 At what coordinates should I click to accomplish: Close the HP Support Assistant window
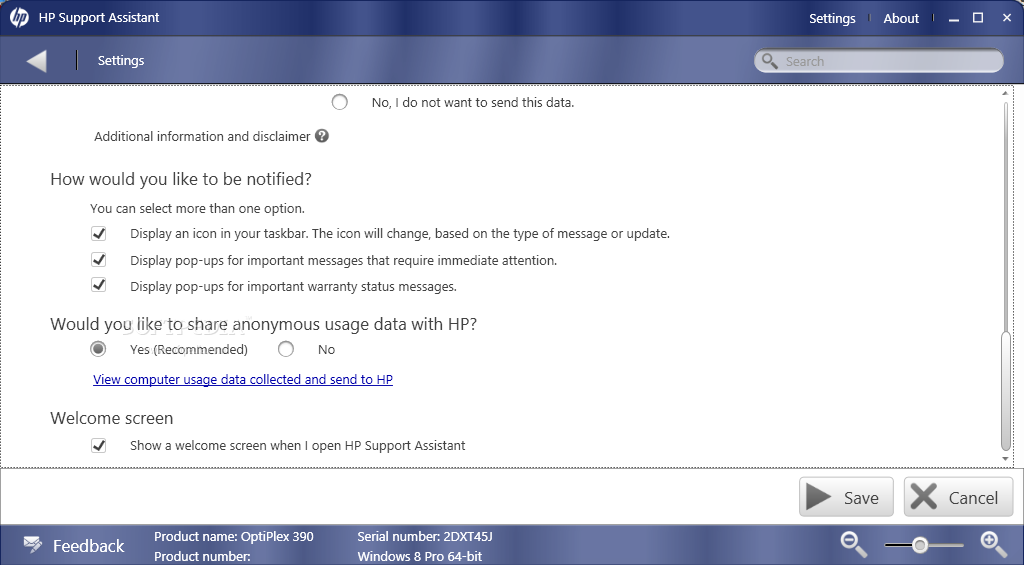1006,18
